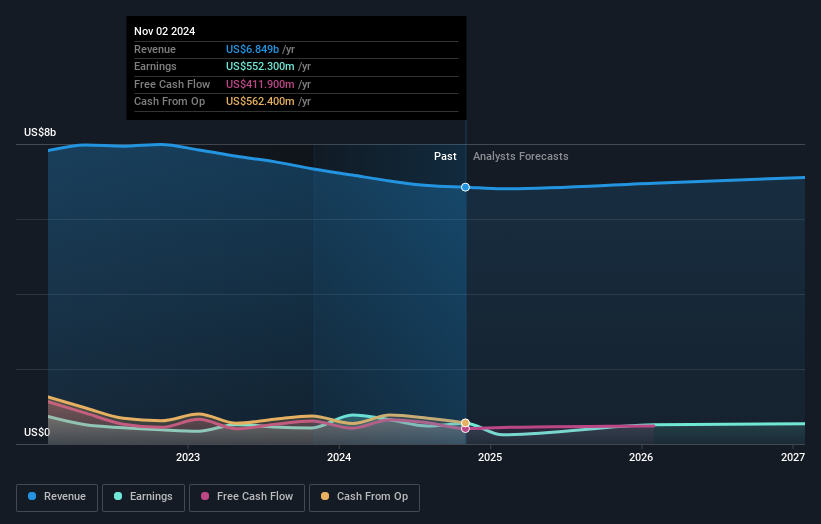821x524 pixels.
Task: Click the Free Cash Flow row label in tooltip
Action: (x=172, y=84)
